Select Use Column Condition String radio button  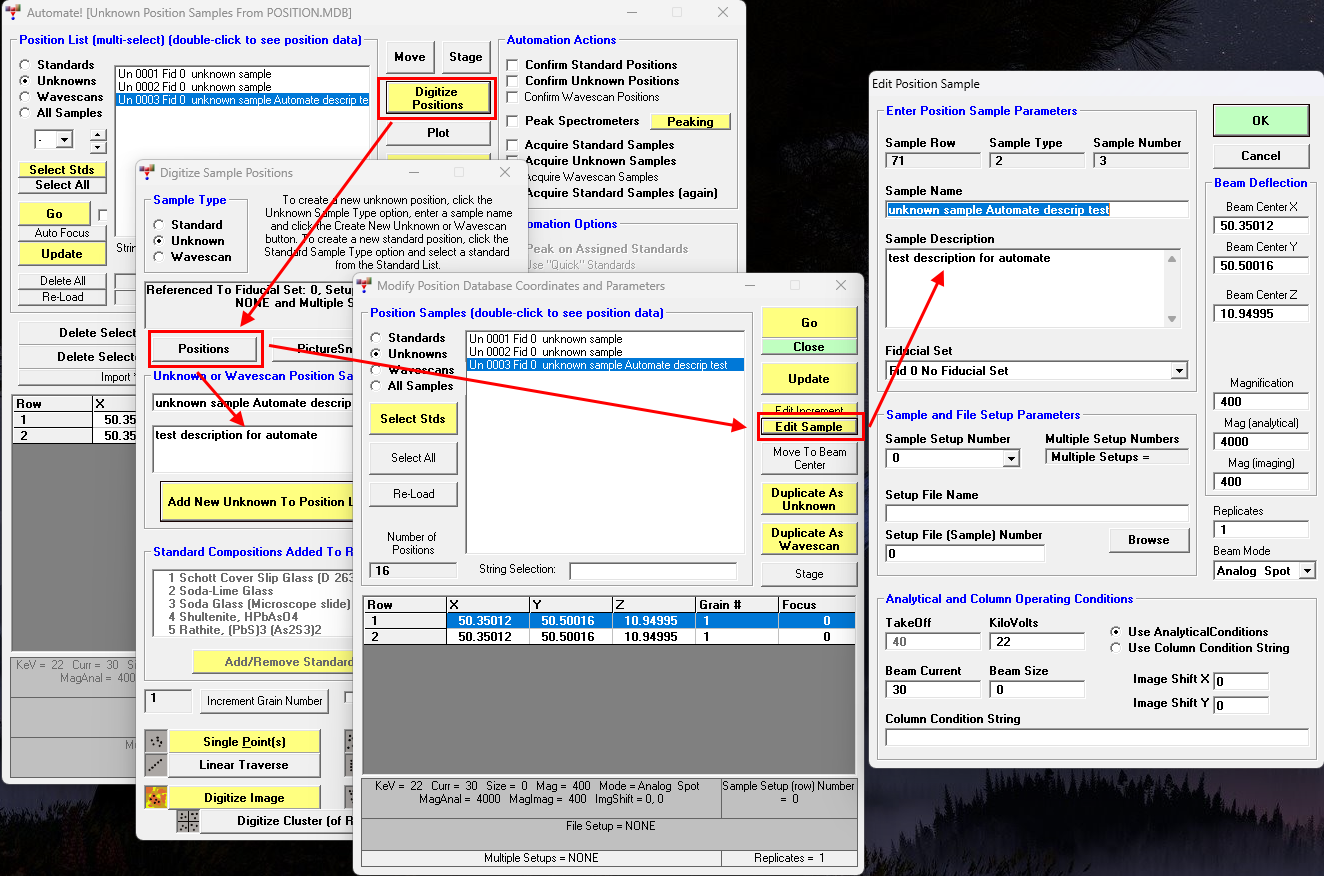tap(1116, 648)
